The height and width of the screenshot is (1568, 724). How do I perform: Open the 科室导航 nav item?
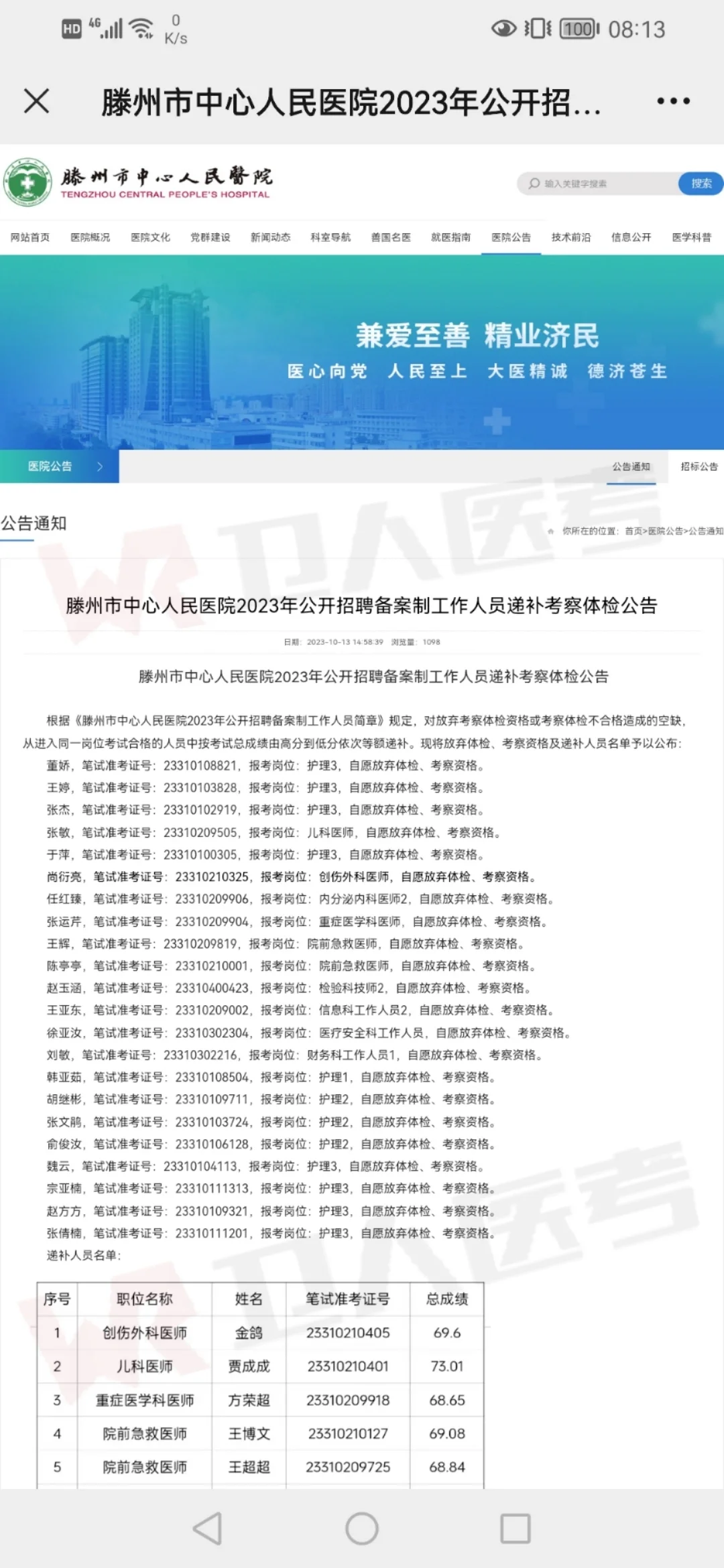331,237
